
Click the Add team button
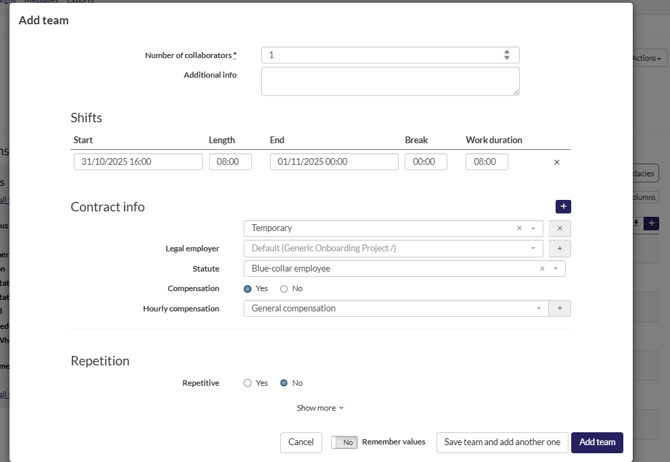pos(597,442)
